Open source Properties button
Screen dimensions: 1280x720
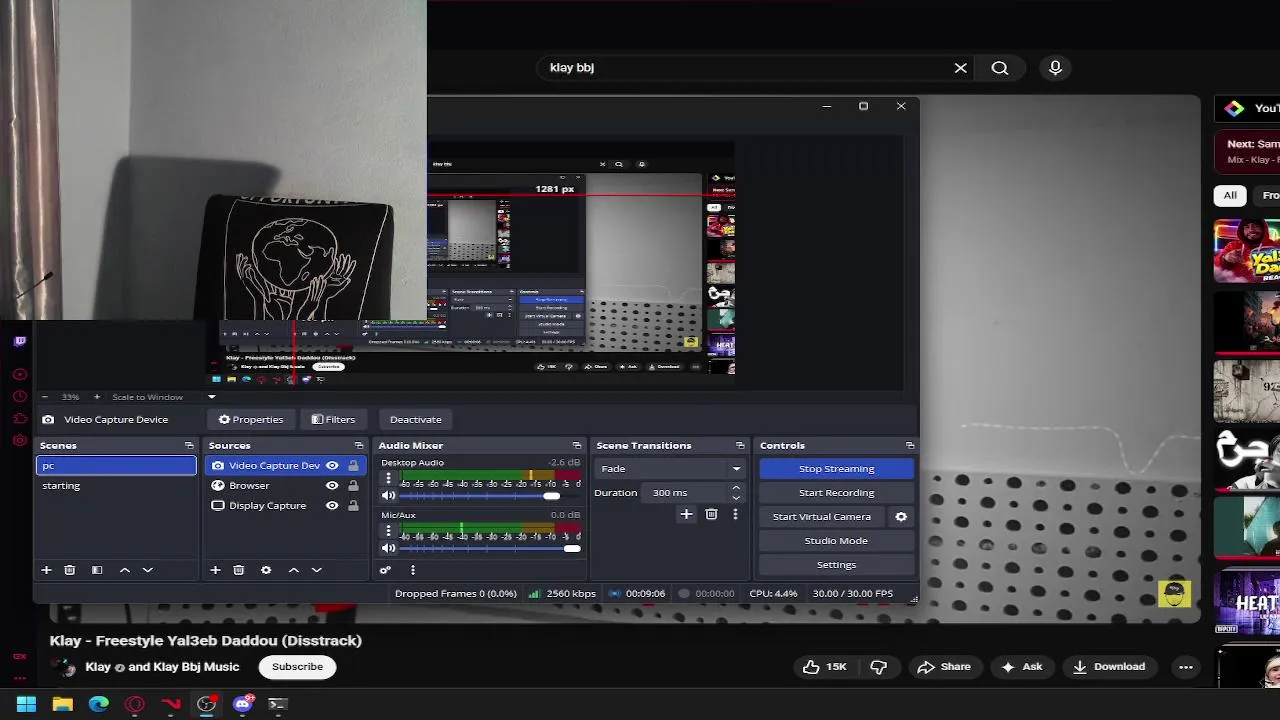coord(251,420)
